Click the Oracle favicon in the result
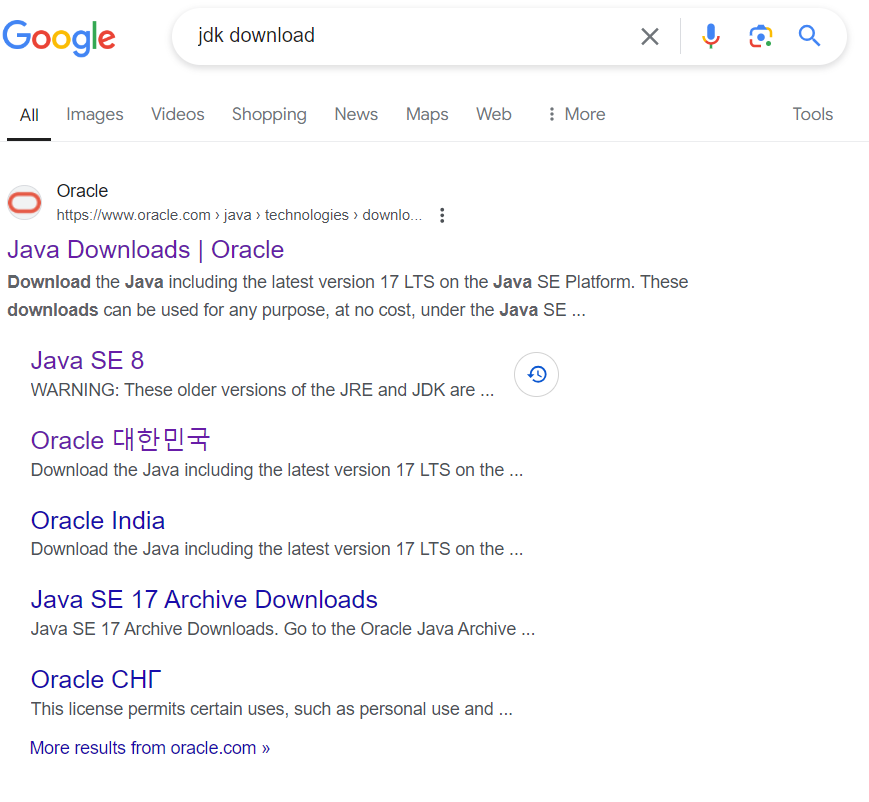The height and width of the screenshot is (802, 869). 24,202
